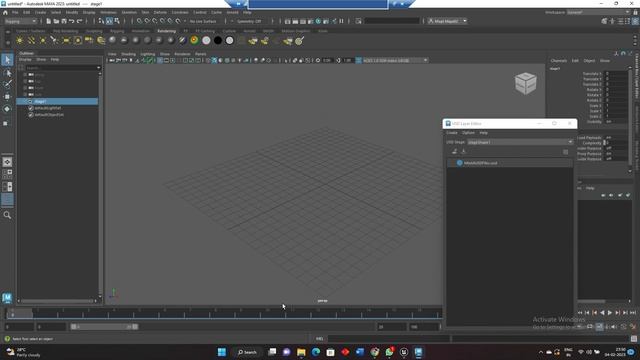Create a point light from shelf
Image resolution: width=640 pixels, height=360 pixels.
(42, 40)
